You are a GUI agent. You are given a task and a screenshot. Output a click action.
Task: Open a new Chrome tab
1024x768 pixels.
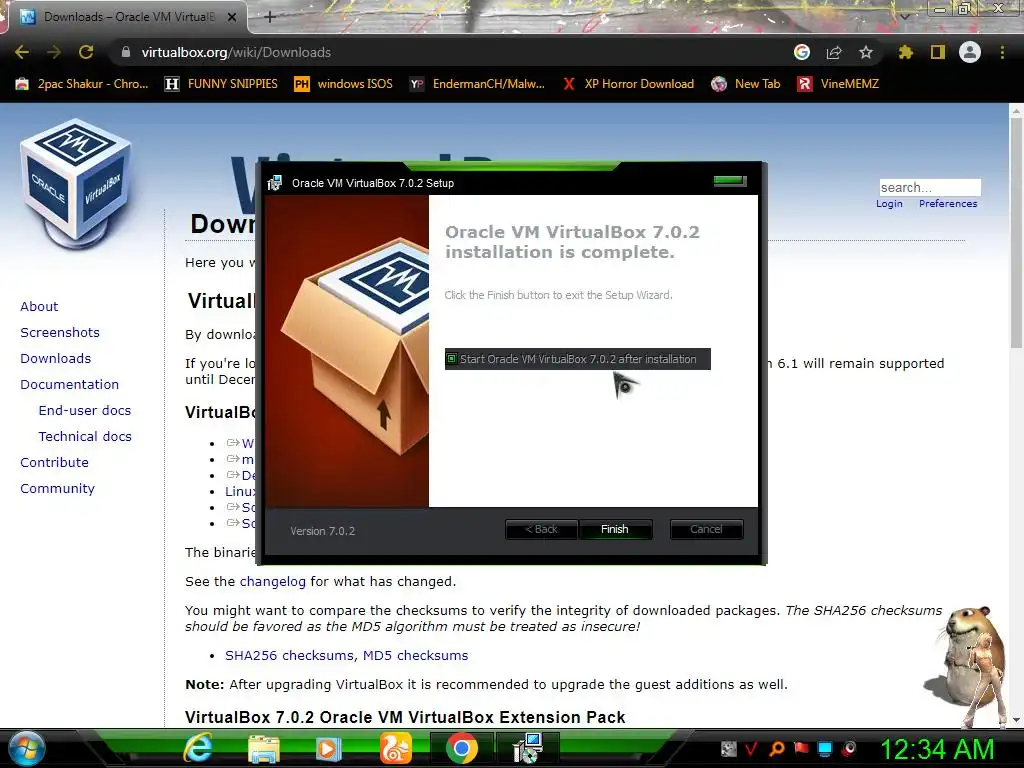270,17
